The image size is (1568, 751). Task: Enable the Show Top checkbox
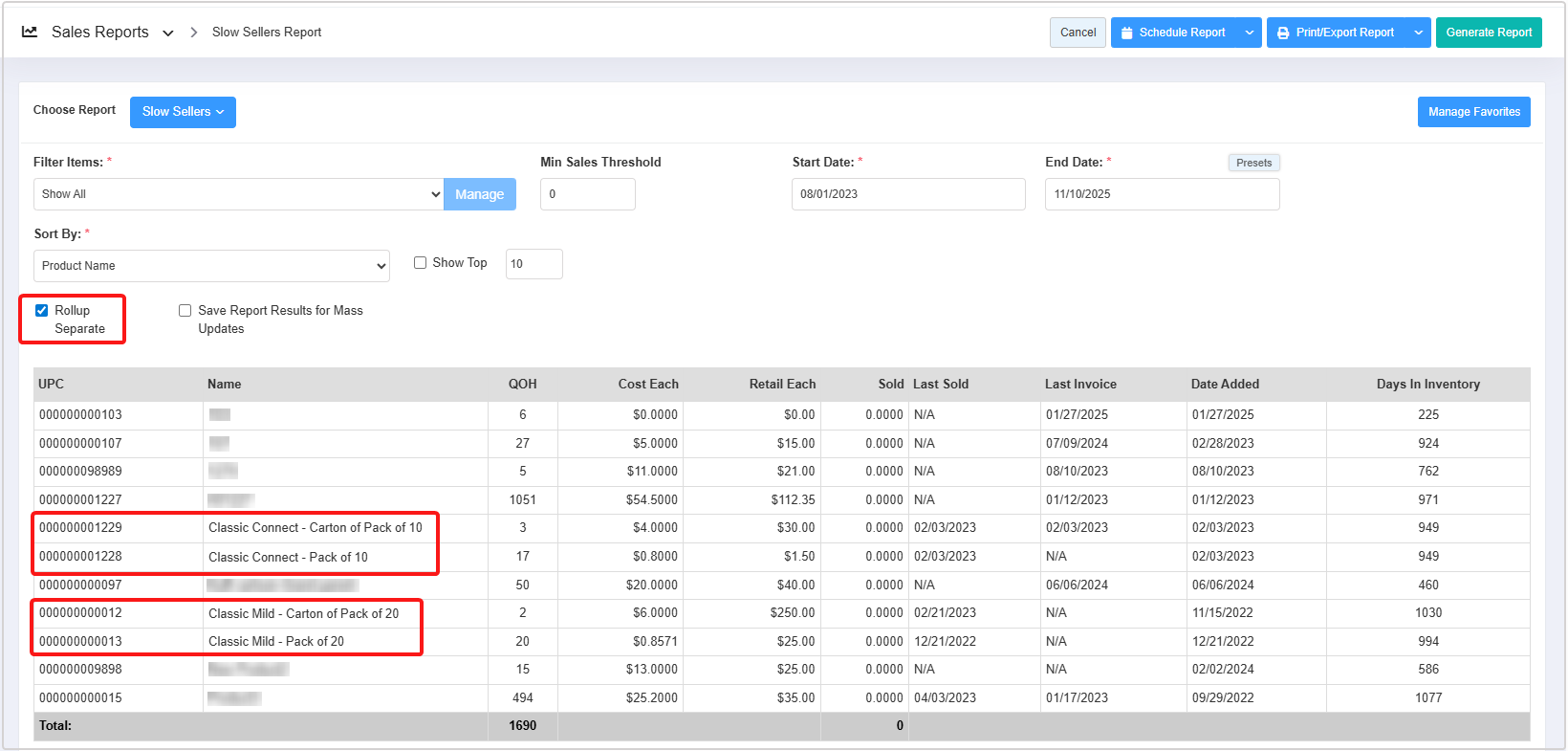coord(420,263)
